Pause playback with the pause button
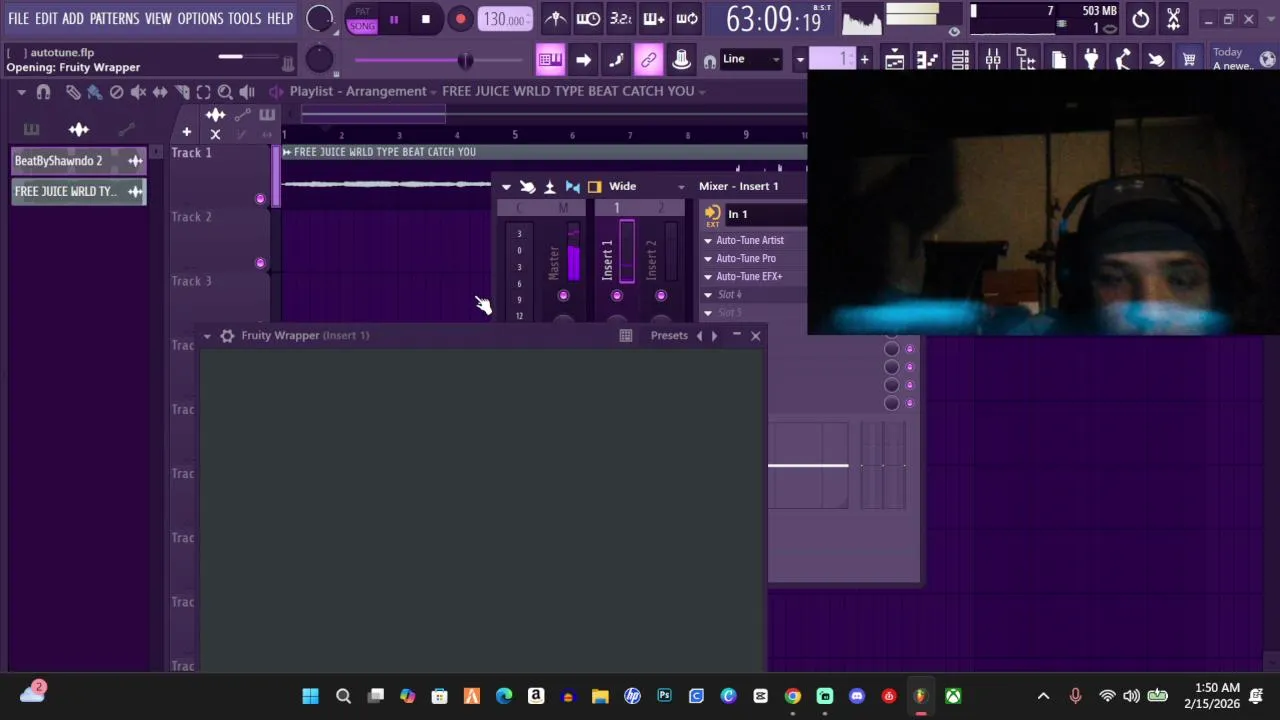The width and height of the screenshot is (1280, 720). click(x=394, y=19)
